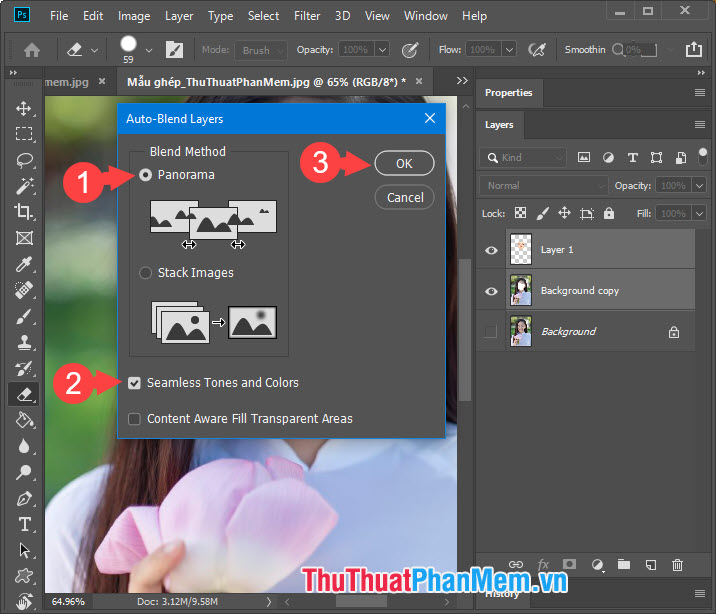Show the Background layer
The width and height of the screenshot is (716, 614).
490,331
